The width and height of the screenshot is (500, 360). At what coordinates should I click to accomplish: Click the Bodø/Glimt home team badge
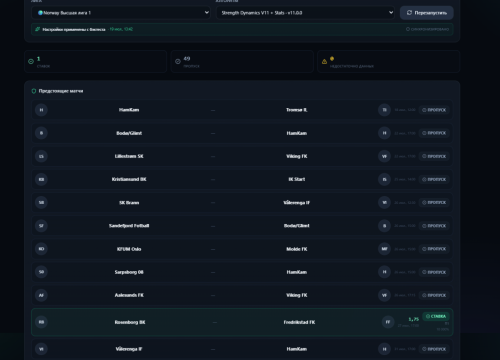(41, 133)
